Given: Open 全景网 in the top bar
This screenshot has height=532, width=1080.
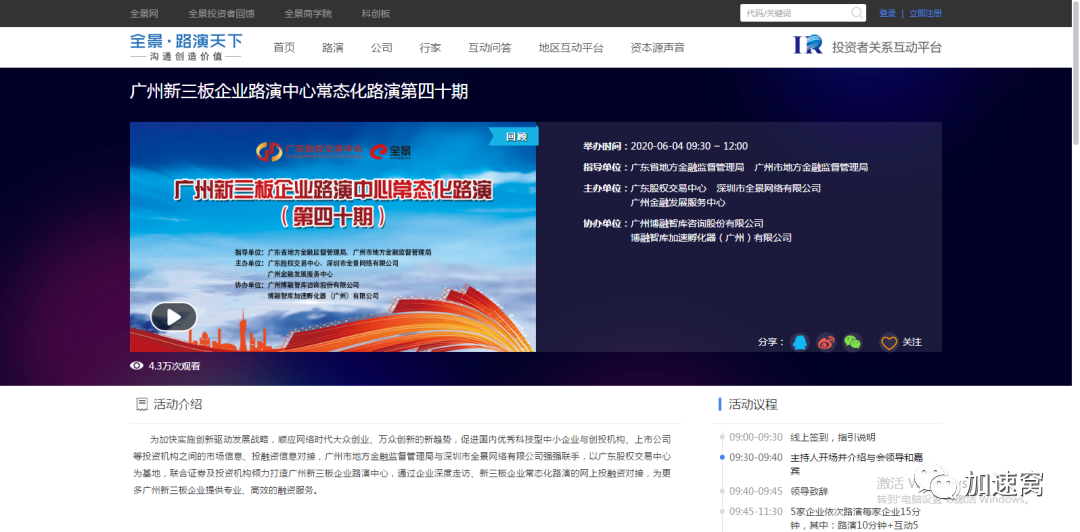Looking at the screenshot, I should [x=144, y=13].
